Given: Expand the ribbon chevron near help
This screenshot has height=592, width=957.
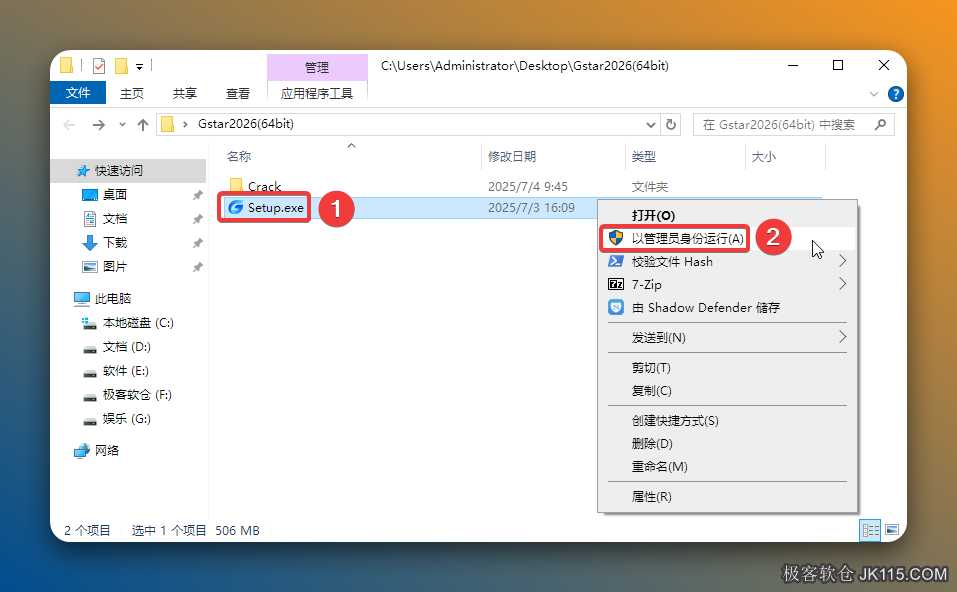Looking at the screenshot, I should pyautogui.click(x=873, y=94).
